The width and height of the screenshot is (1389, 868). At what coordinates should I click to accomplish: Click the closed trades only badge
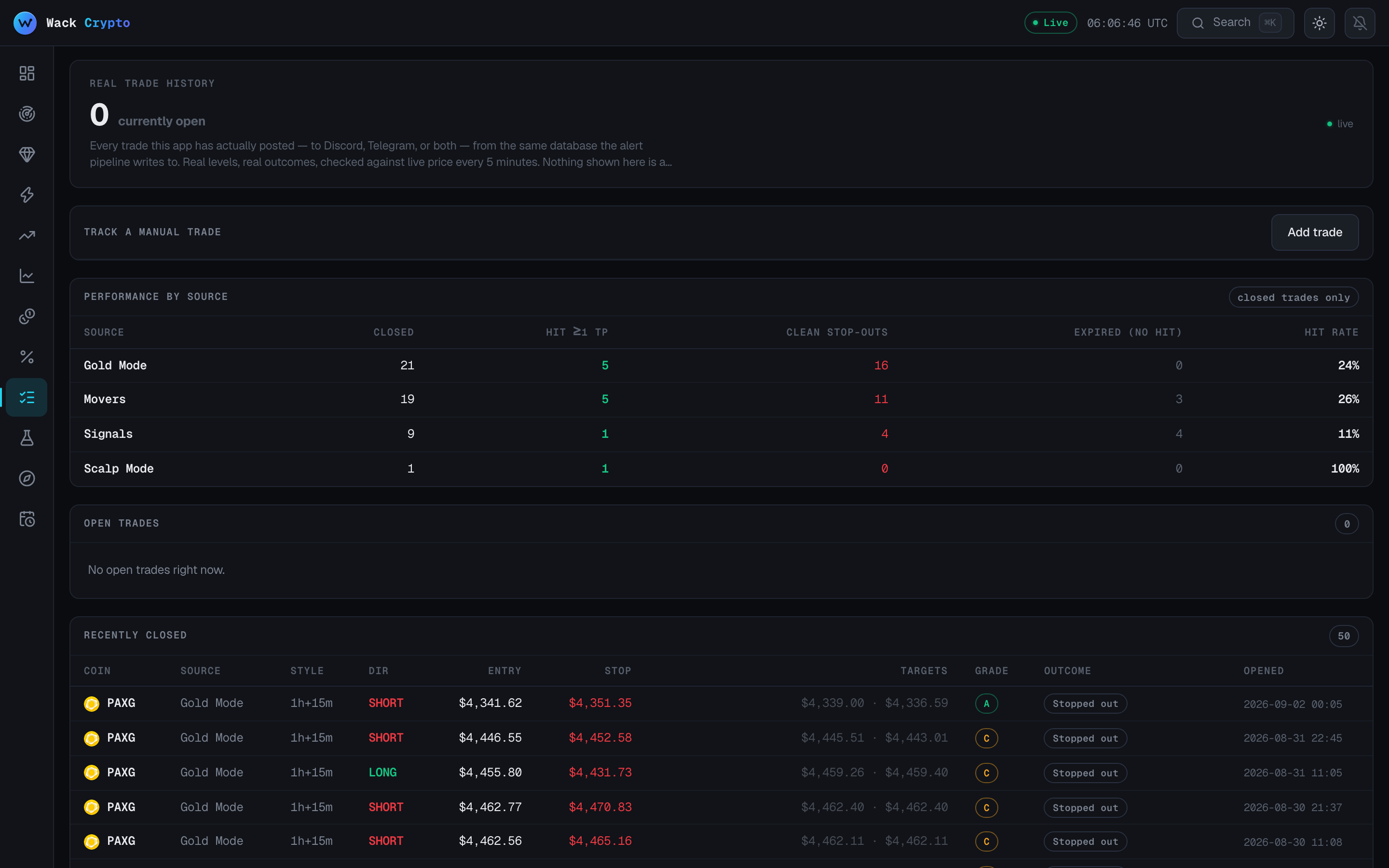point(1293,298)
